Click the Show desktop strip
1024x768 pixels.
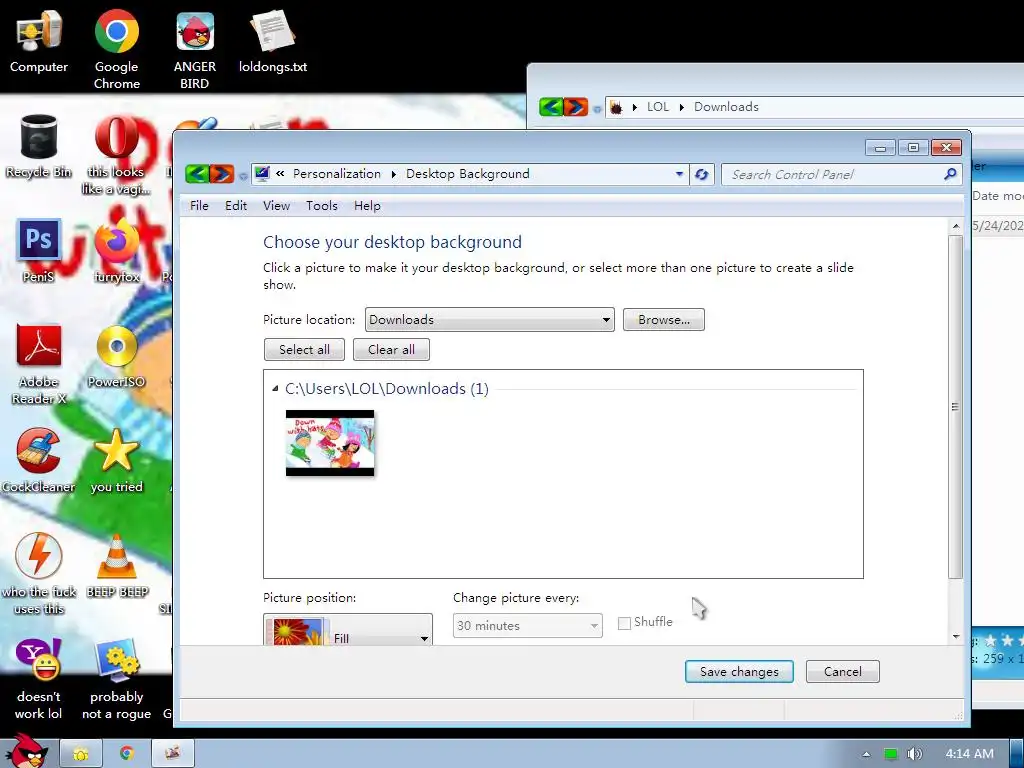point(1017,754)
